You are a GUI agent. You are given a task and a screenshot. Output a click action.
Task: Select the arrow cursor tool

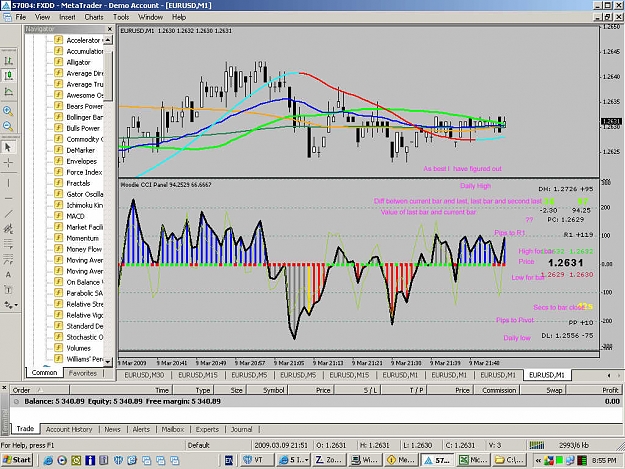8,147
